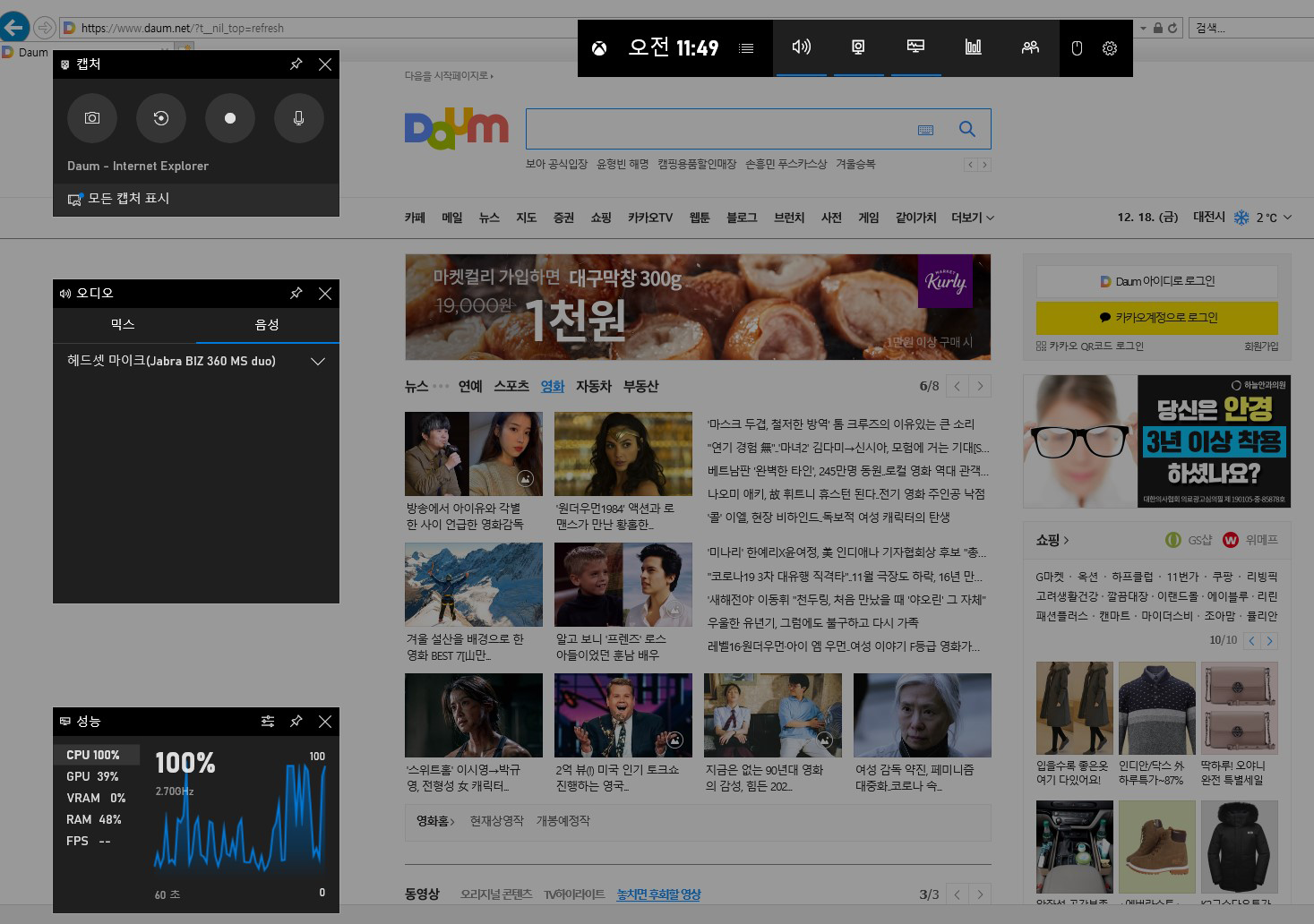1314x924 pixels.
Task: Log in with Daum ID button
Action: (x=1157, y=281)
